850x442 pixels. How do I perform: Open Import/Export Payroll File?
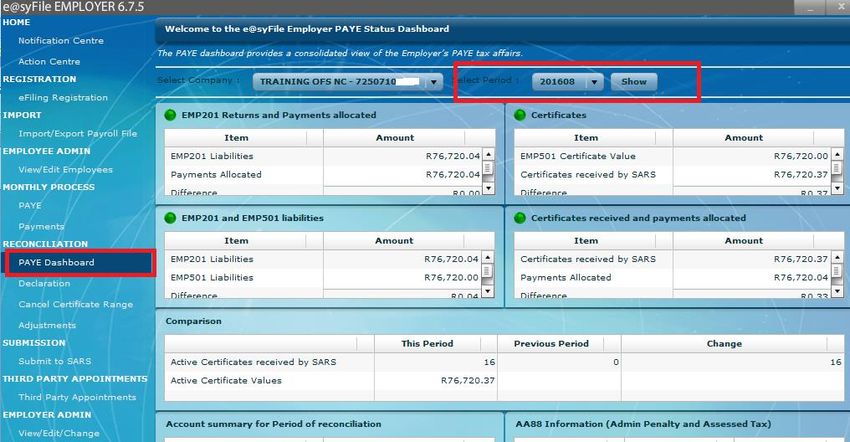(x=78, y=133)
